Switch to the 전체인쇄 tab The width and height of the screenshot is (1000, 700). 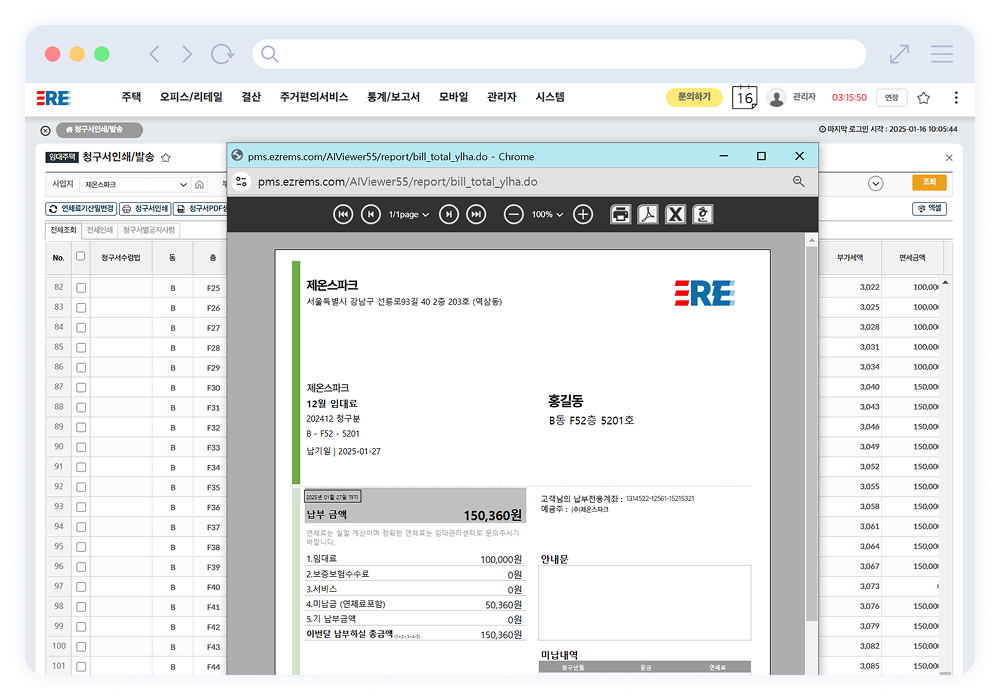click(x=100, y=230)
